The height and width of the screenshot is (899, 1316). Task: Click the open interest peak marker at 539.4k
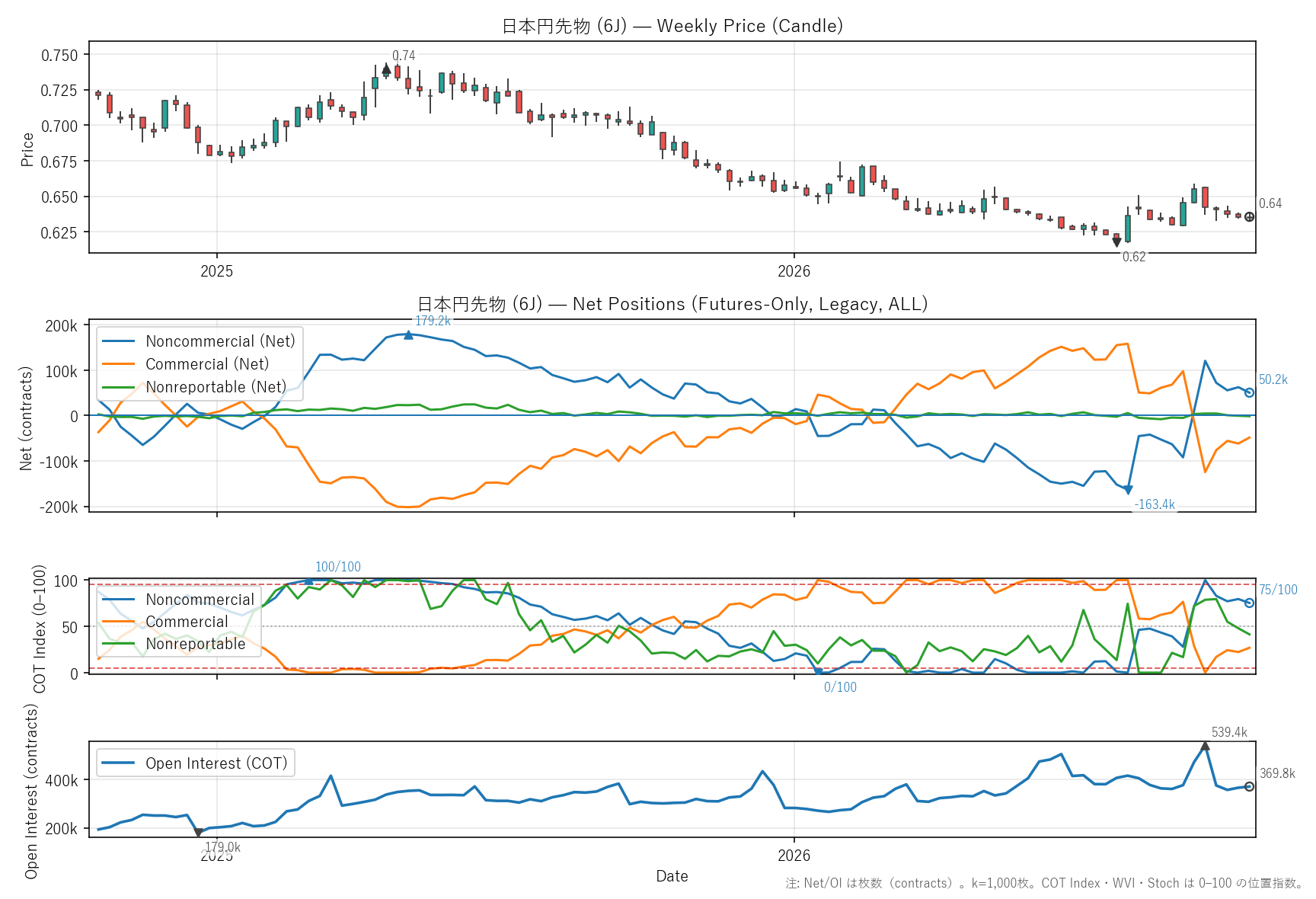(1205, 746)
